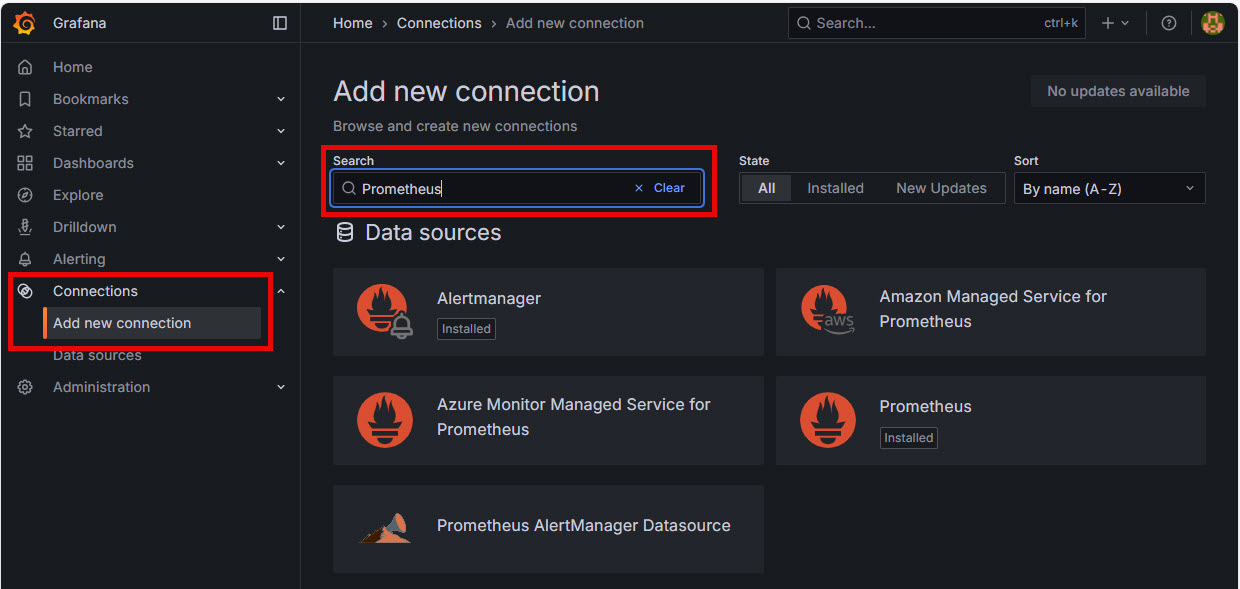This screenshot has height=589, width=1240.
Task: Click the Explore compass icon
Action: click(x=26, y=195)
